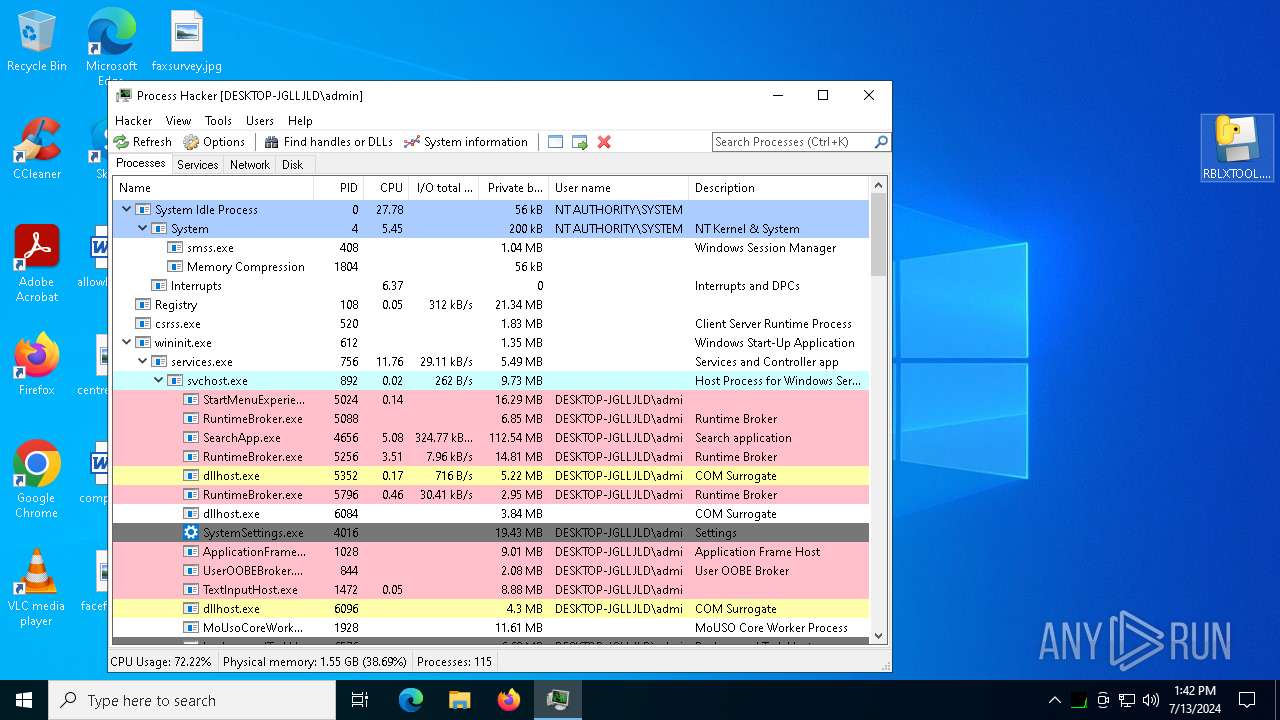
Task: Click the Refresh toolbar button
Action: 143,142
